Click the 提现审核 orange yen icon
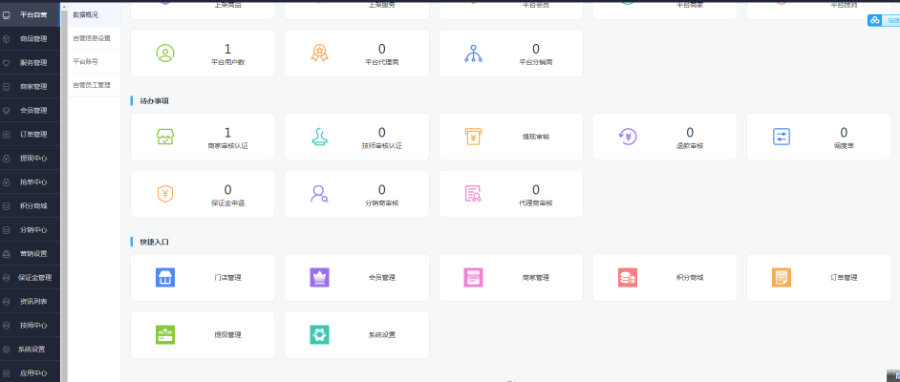 tap(474, 137)
